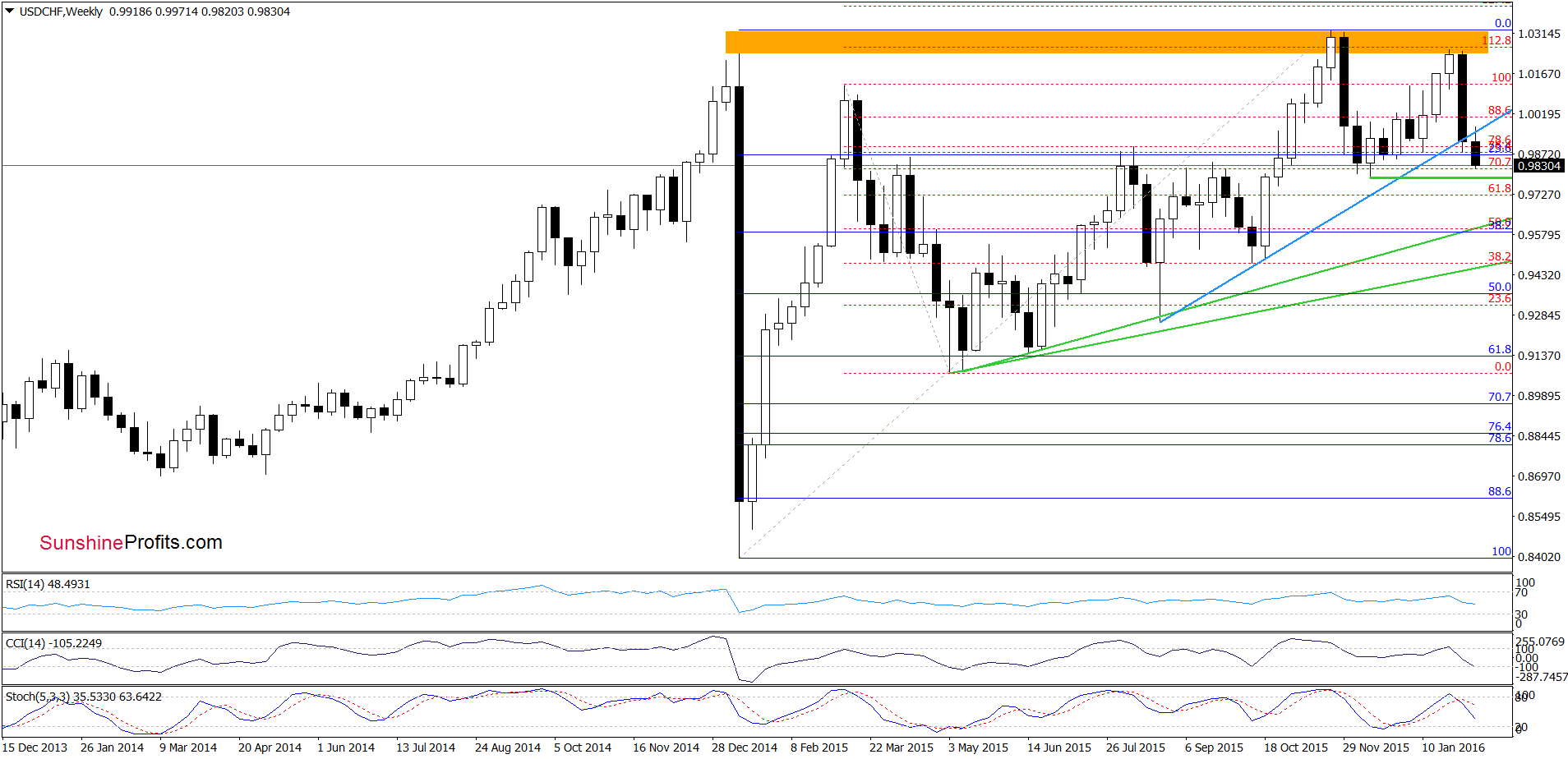
Task: Click price axis value 1.00195
Action: click(x=1539, y=114)
